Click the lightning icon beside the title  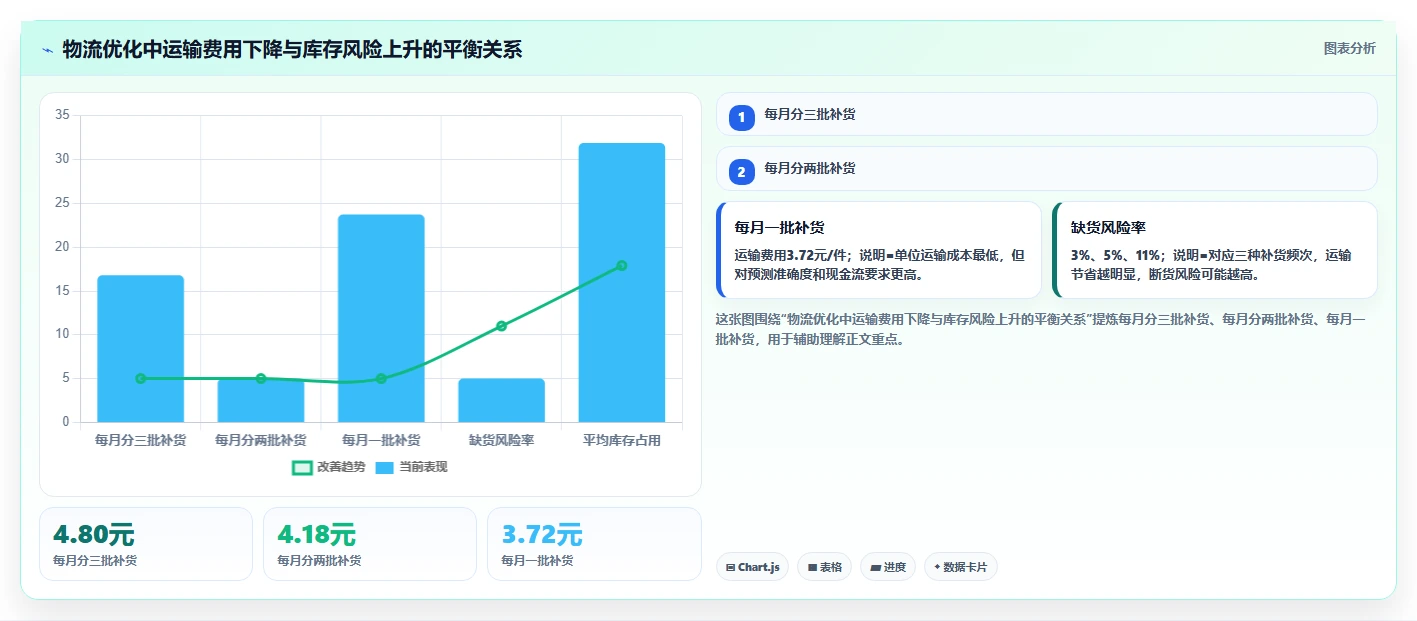tap(48, 50)
